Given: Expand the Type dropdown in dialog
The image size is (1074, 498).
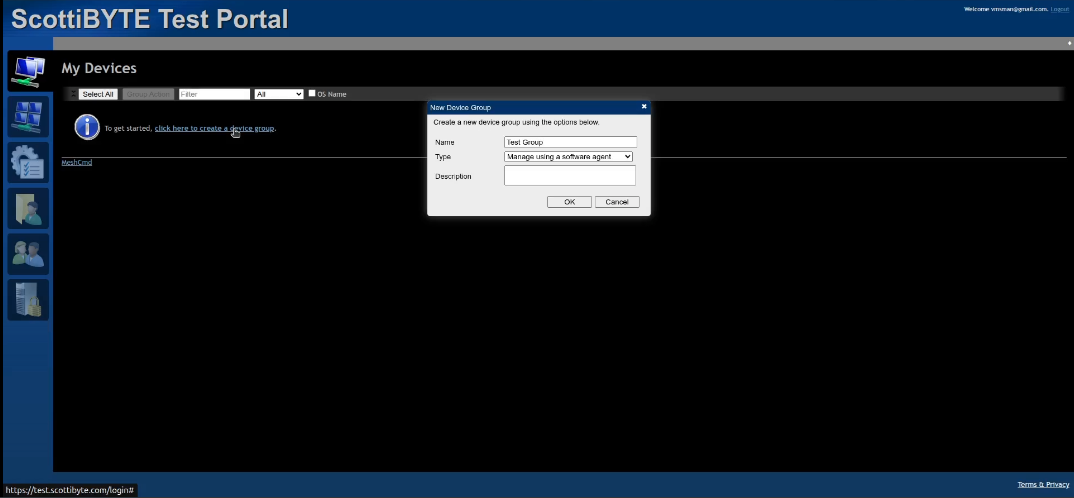Looking at the screenshot, I should [569, 157].
